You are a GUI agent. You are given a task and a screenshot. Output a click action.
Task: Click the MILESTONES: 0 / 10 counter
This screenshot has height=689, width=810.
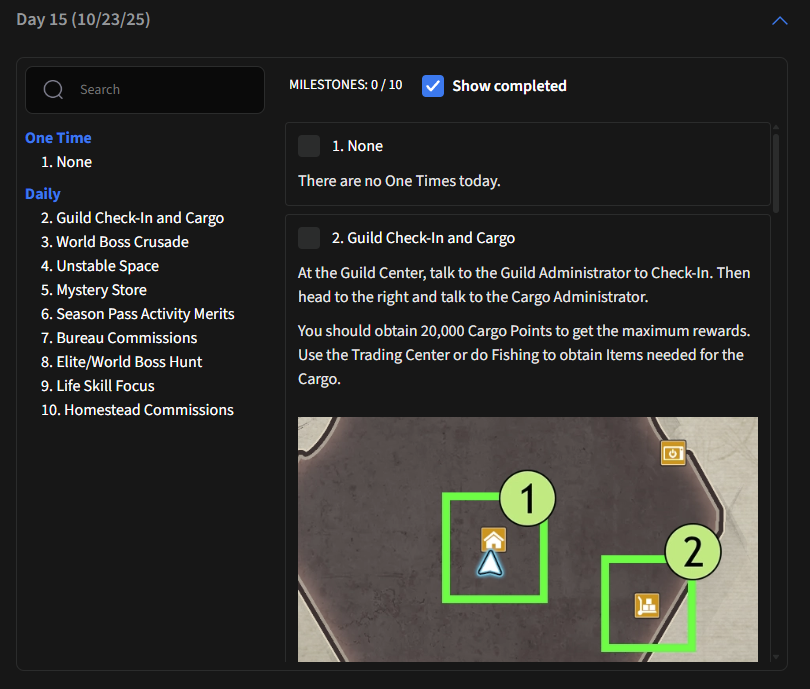(346, 85)
